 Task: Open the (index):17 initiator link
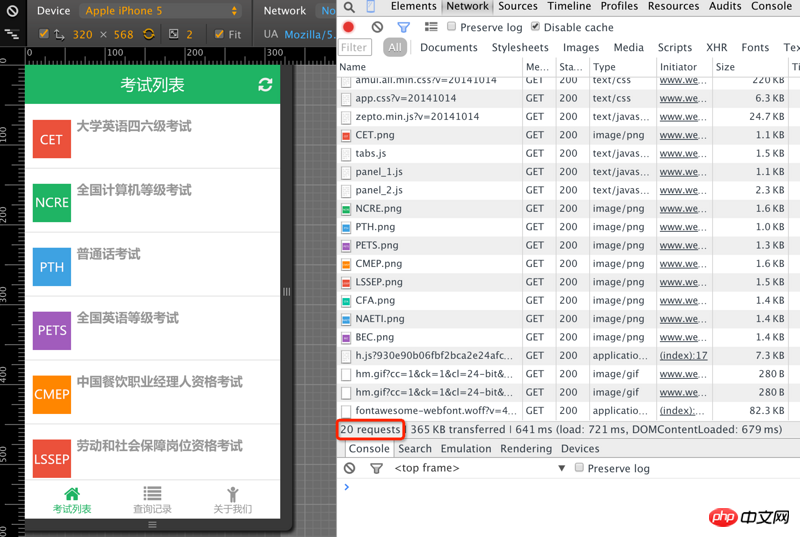click(683, 355)
